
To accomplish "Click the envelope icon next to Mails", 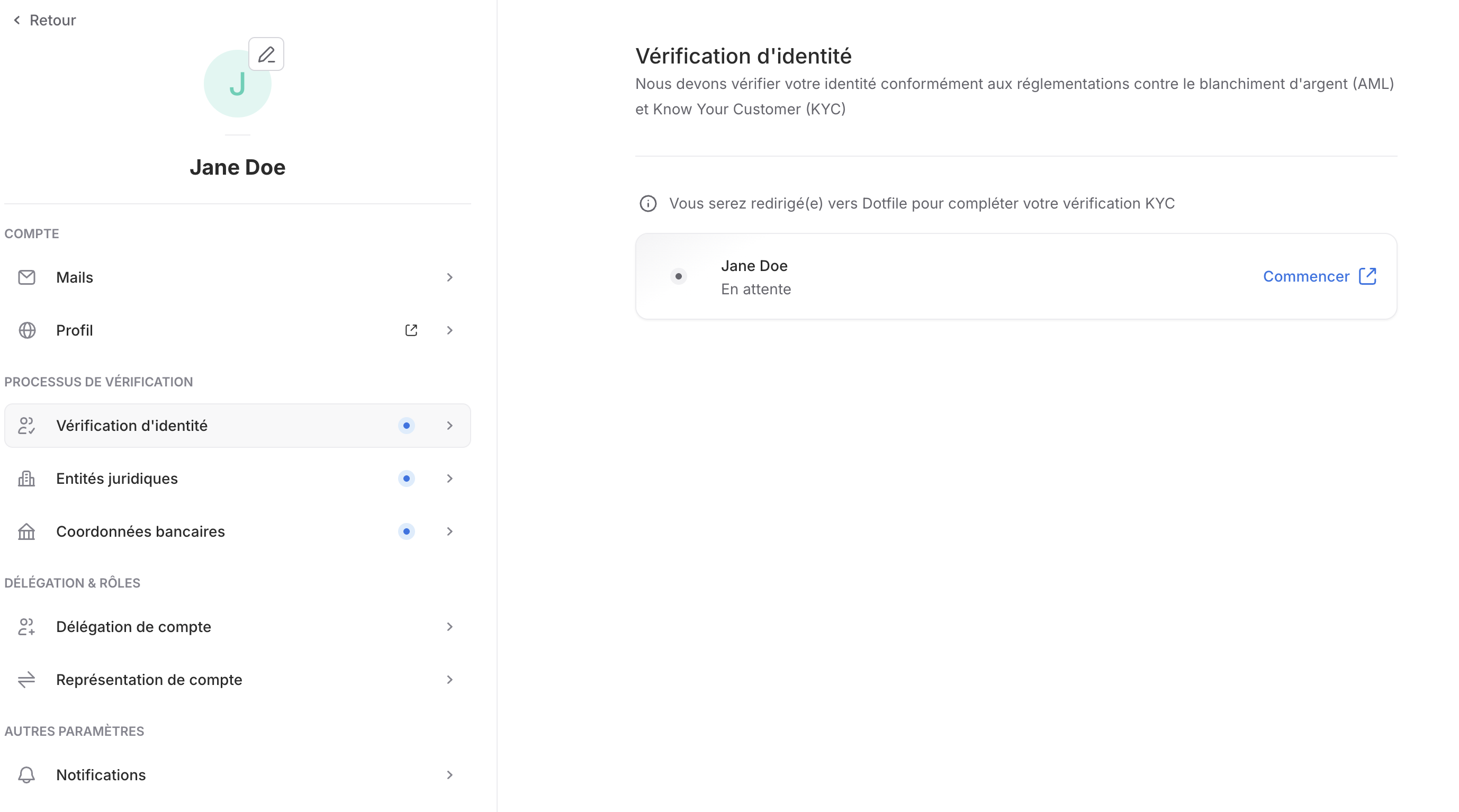I will coord(26,277).
